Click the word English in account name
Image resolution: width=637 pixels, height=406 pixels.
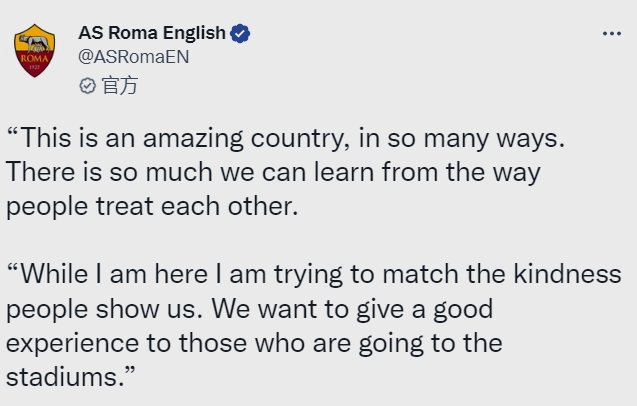point(194,33)
